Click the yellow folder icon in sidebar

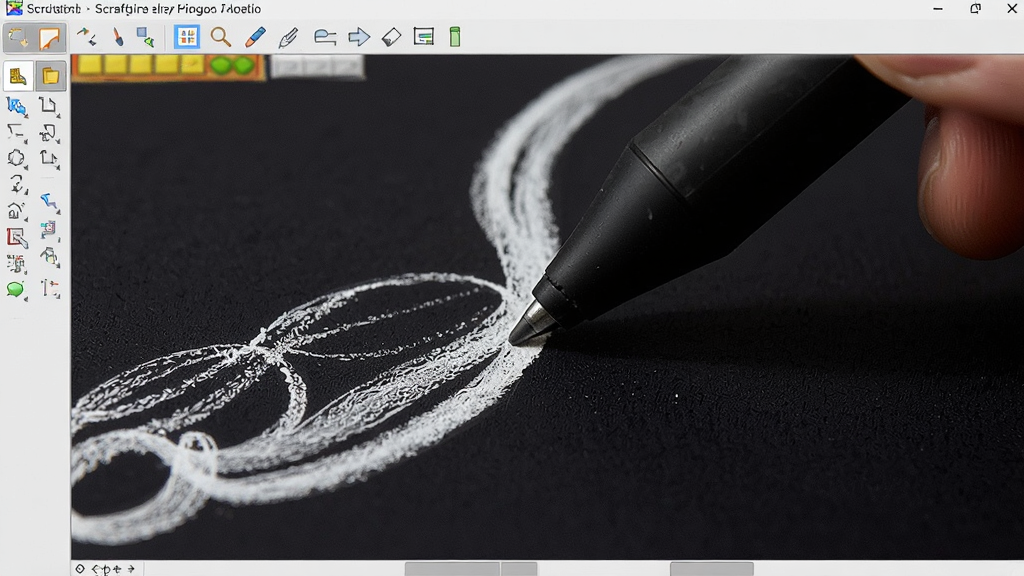coord(50,76)
